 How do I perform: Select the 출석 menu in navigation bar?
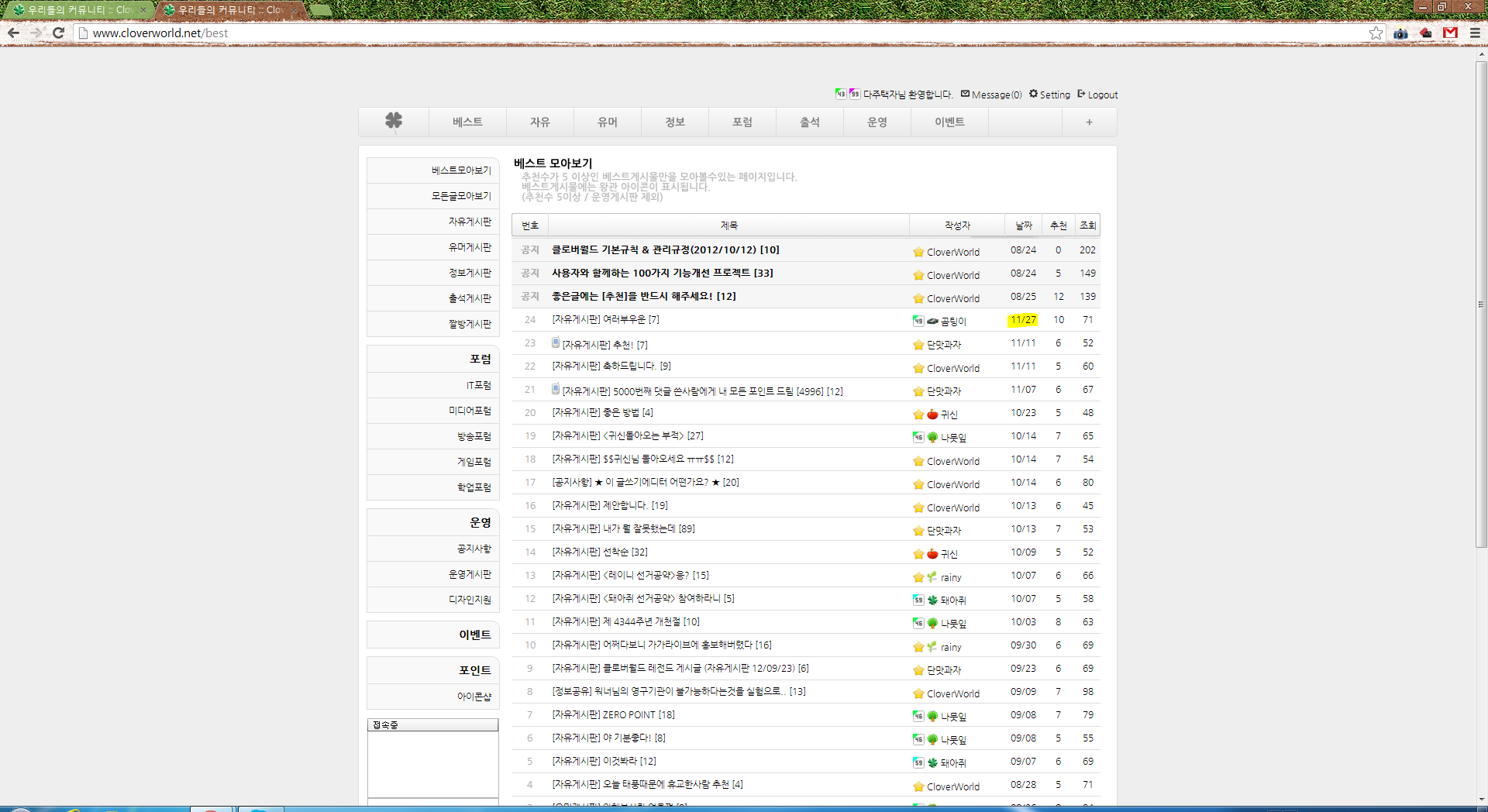[809, 122]
